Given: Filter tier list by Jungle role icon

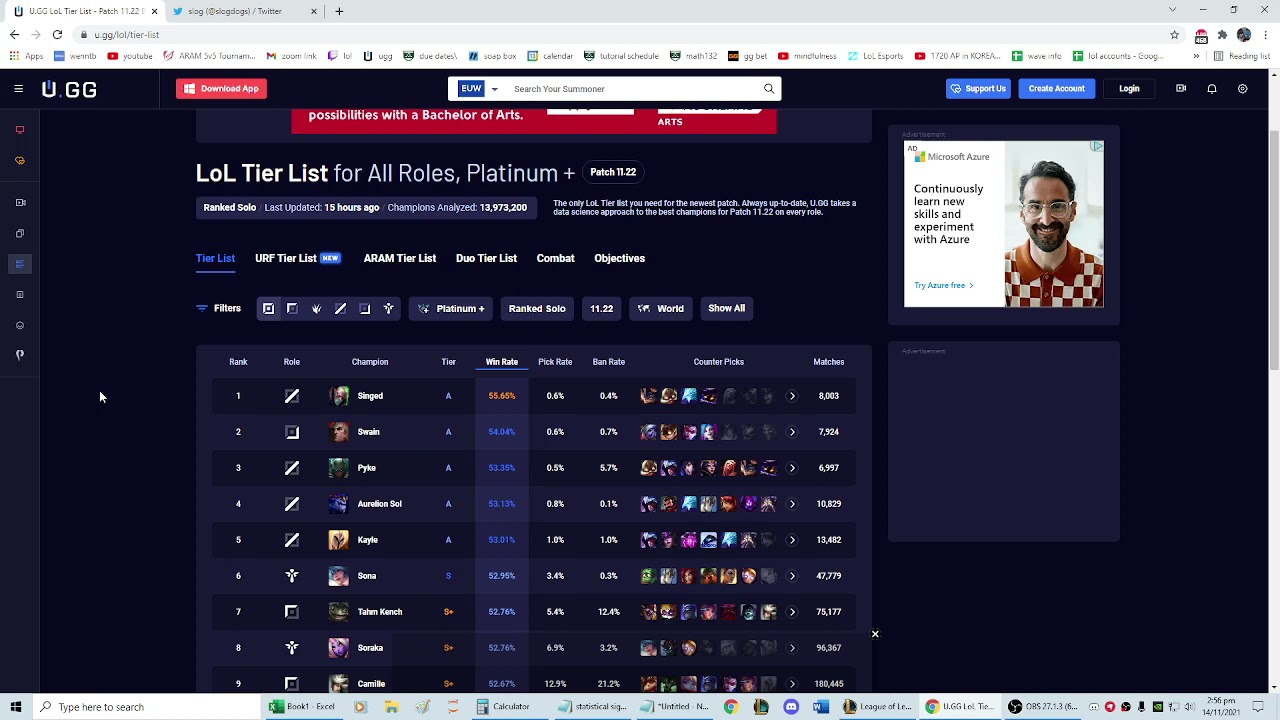Looking at the screenshot, I should pyautogui.click(x=316, y=309).
